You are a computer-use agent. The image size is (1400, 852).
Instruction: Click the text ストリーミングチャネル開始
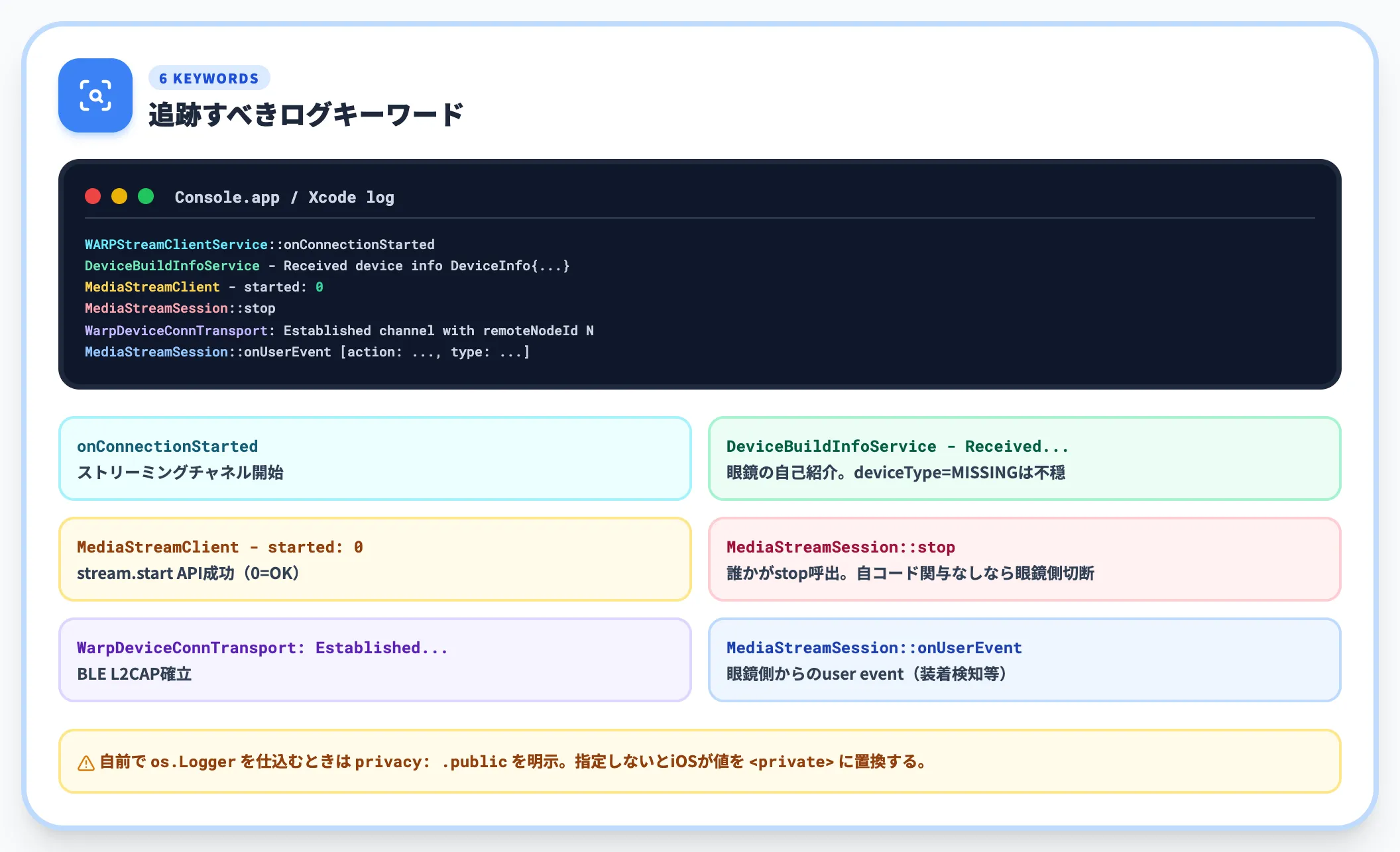pos(180,472)
